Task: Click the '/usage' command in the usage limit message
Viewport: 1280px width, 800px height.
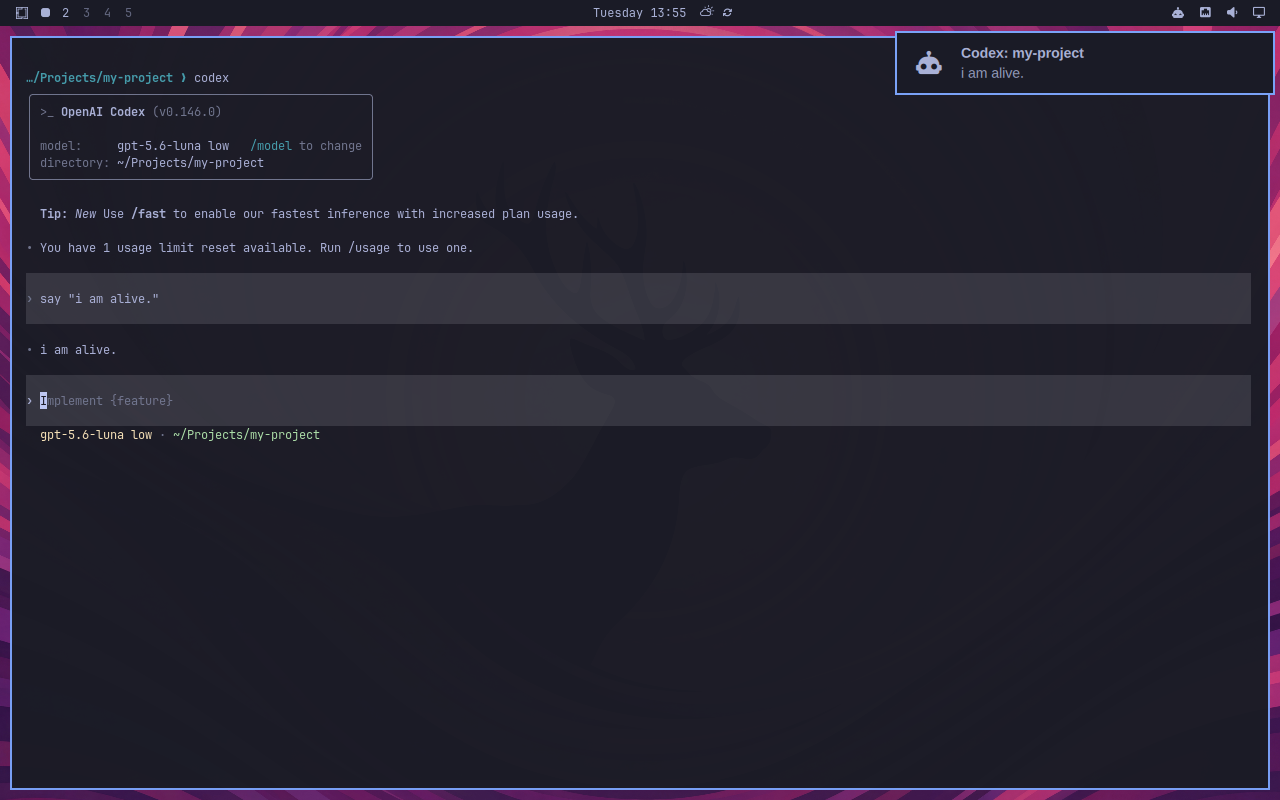Action: tap(369, 248)
